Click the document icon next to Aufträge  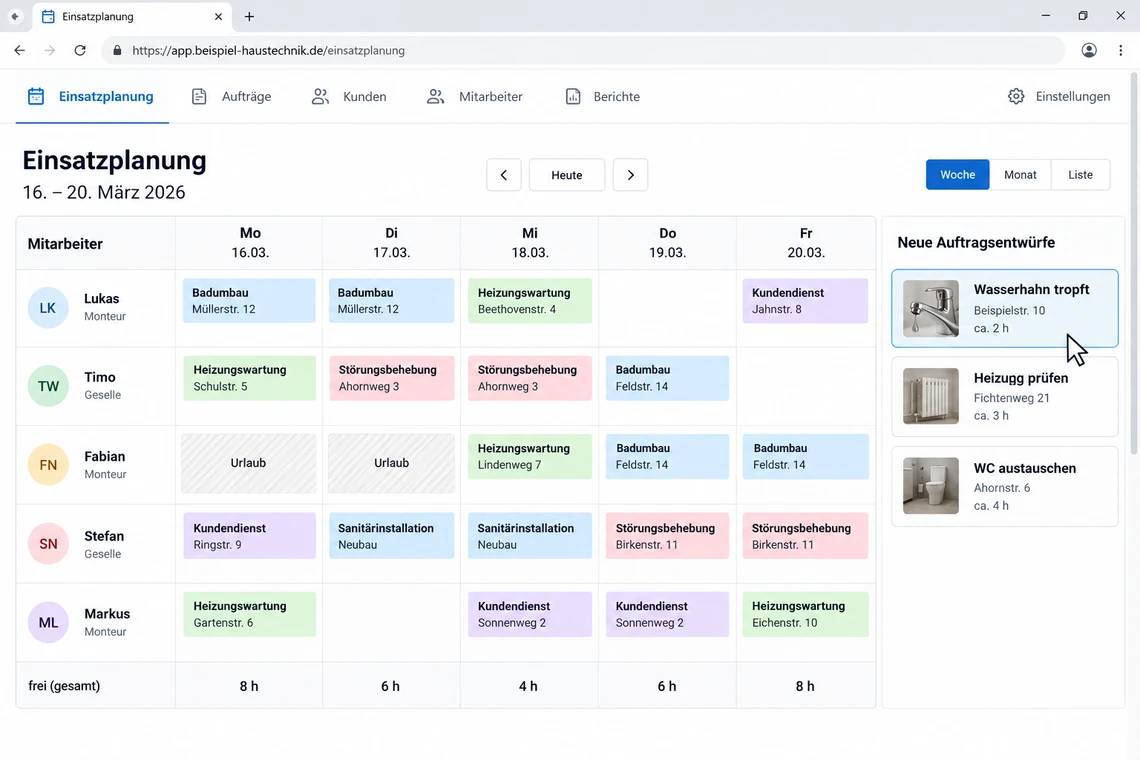click(x=199, y=97)
